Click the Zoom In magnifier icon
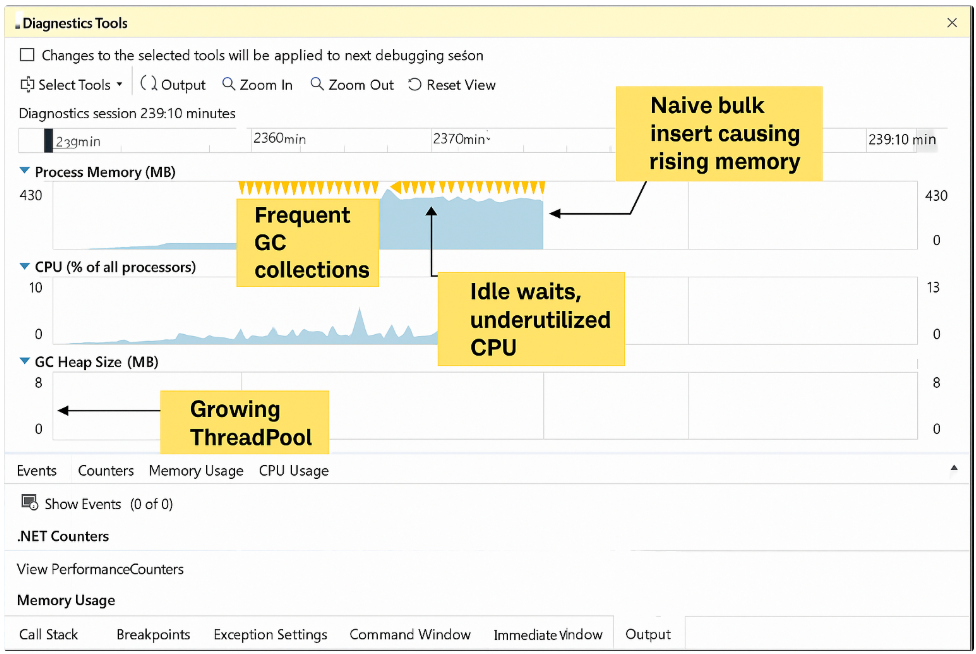976x654 pixels. coord(229,85)
